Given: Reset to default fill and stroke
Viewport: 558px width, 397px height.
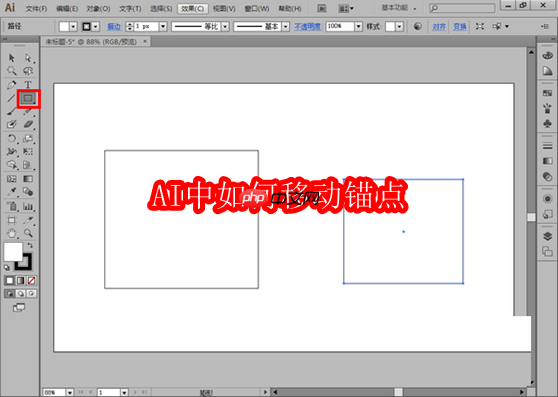Looking at the screenshot, I should 7,268.
